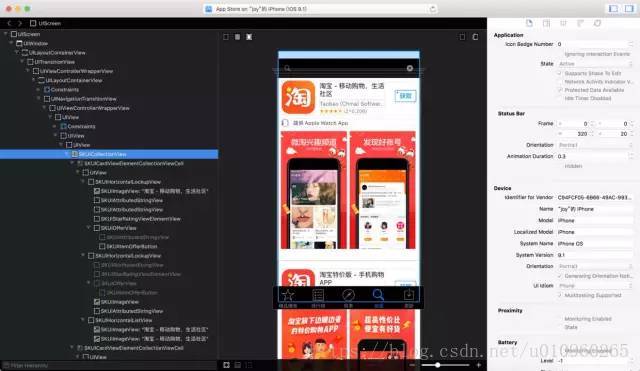This screenshot has width=640, height=371.
Task: Click the search tab in captured tab bar
Action: coord(378,298)
